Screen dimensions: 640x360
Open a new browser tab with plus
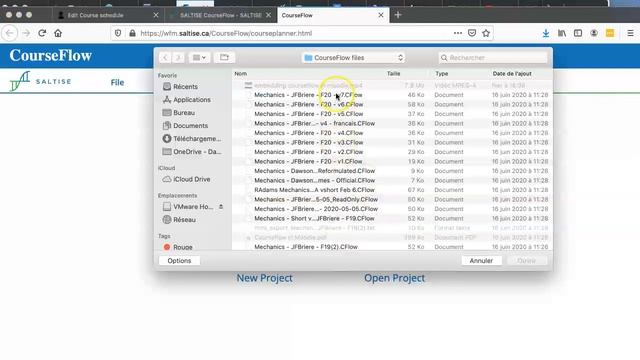[x=398, y=15]
